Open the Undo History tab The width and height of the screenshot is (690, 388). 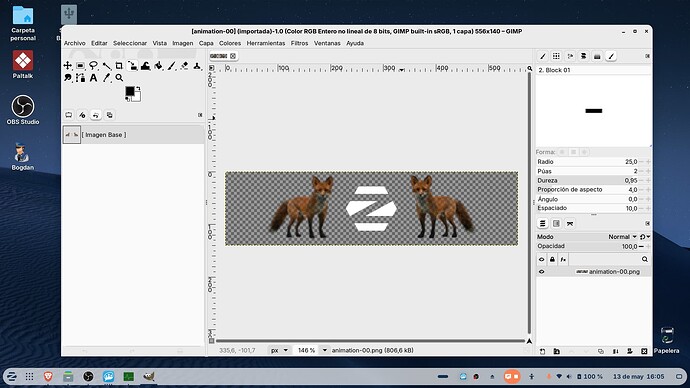[x=96, y=115]
